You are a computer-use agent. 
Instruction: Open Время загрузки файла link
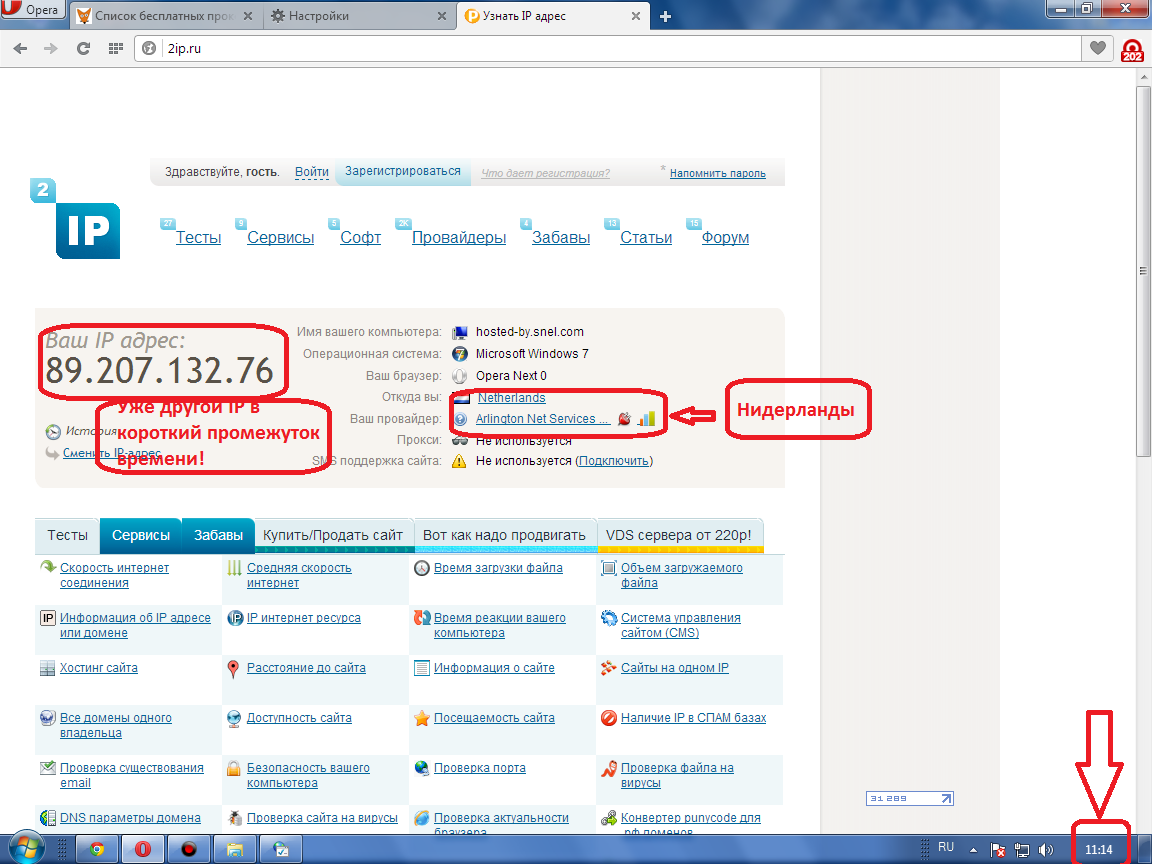pos(498,568)
